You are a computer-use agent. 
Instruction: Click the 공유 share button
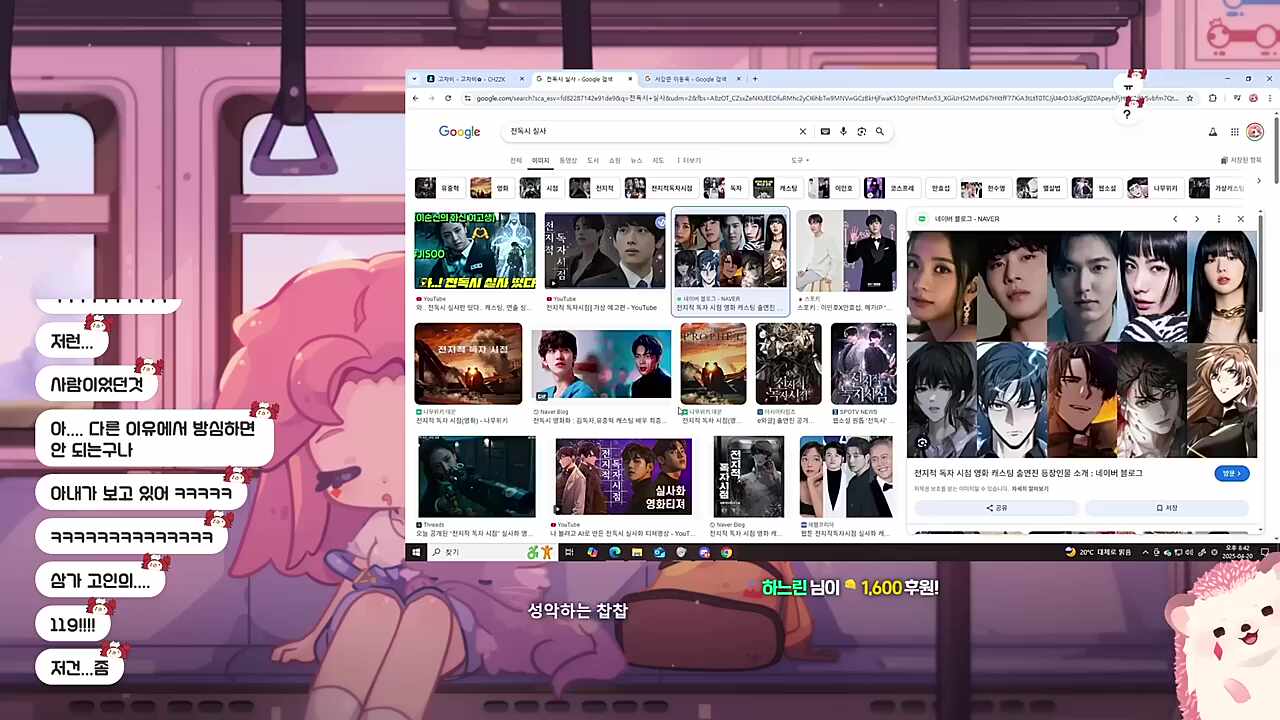(996, 508)
